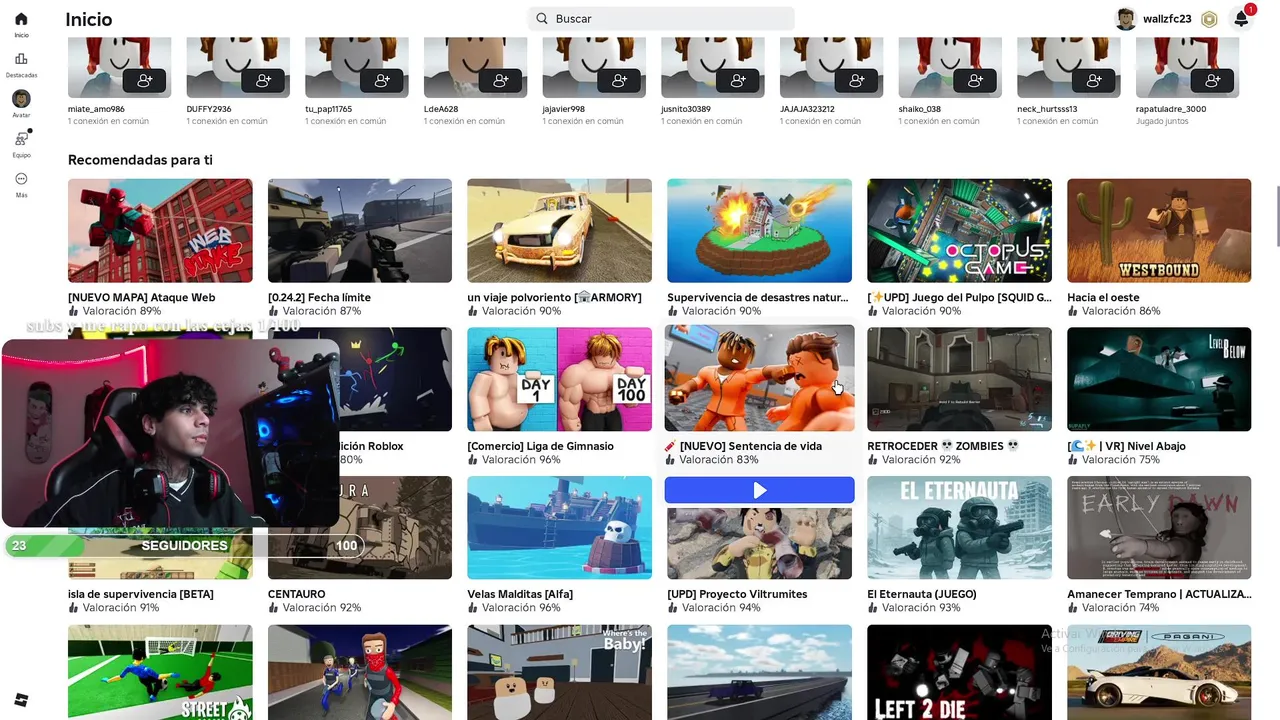Open the Más three-dots sidebar icon
Viewport: 1280px width, 720px height.
(21, 179)
